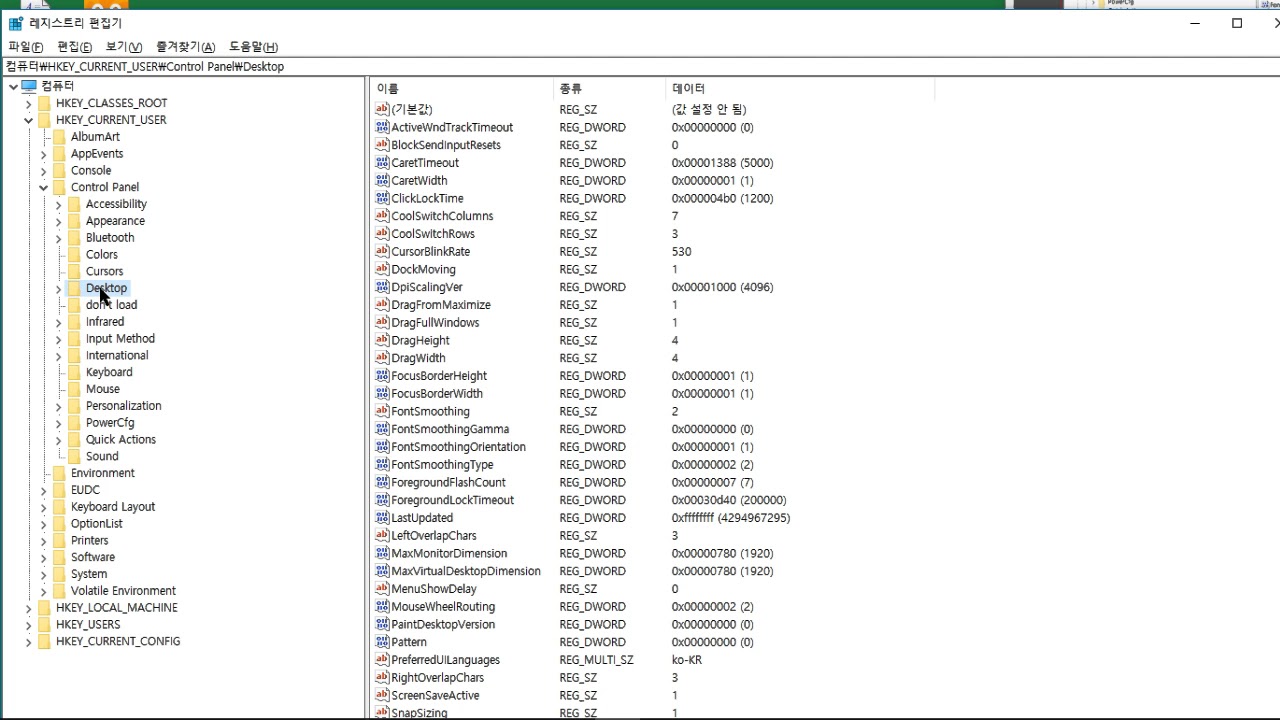This screenshot has height=720, width=1280.
Task: Open the 파일(F) menu
Action: pyautogui.click(x=25, y=47)
